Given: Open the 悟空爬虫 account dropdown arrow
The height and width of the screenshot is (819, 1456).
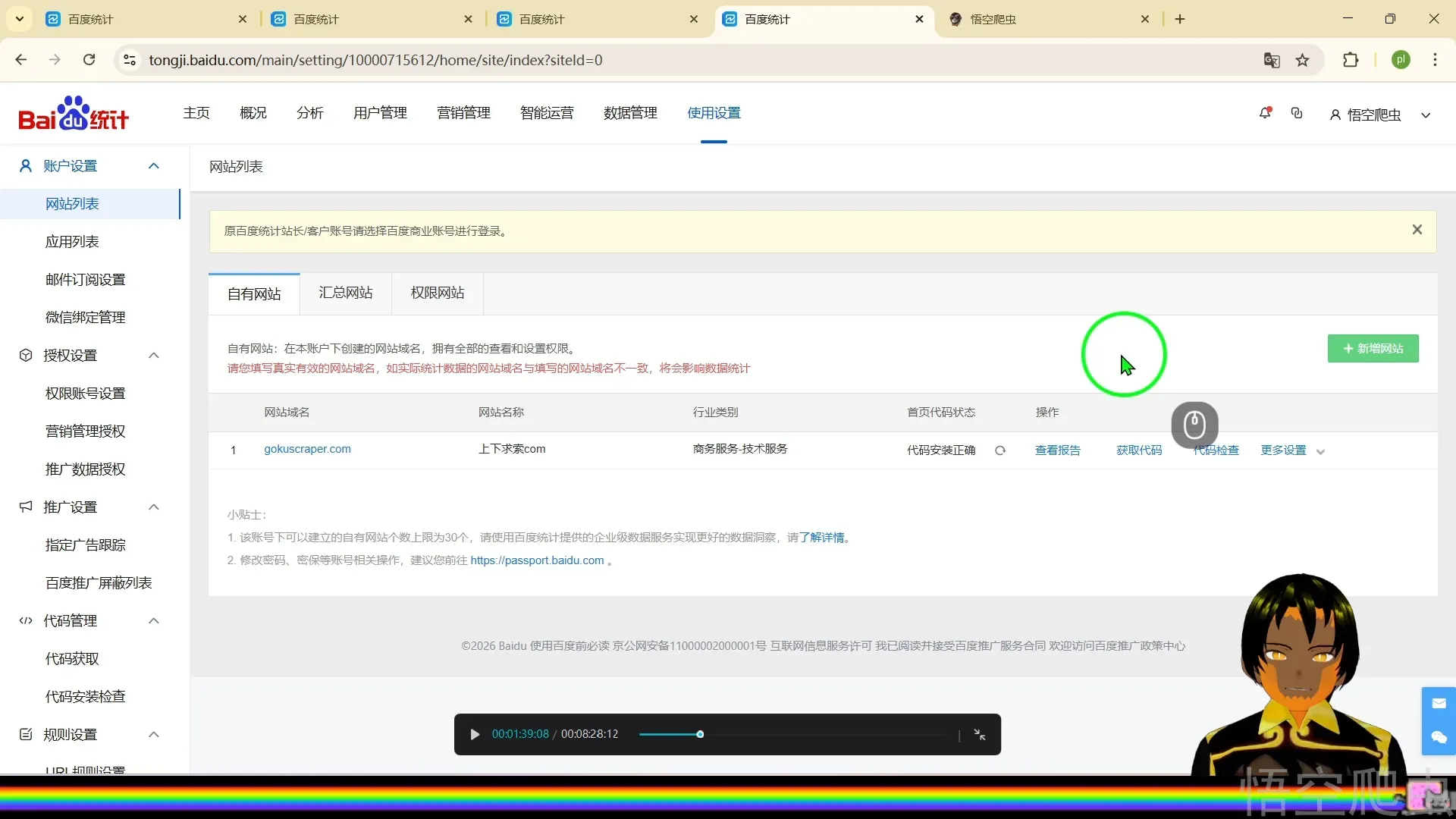Looking at the screenshot, I should pos(1426,115).
